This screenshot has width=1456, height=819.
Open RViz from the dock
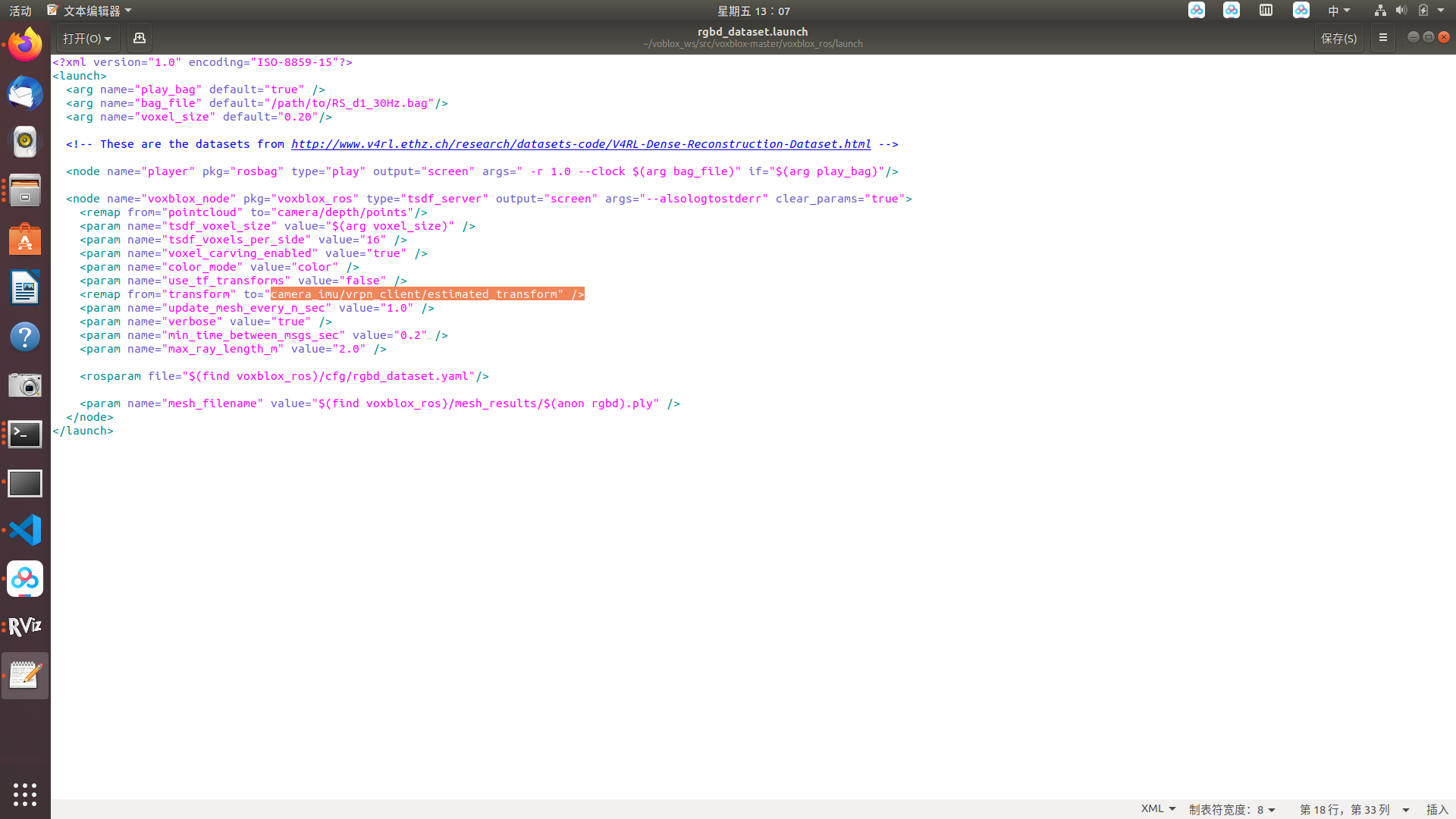(25, 626)
